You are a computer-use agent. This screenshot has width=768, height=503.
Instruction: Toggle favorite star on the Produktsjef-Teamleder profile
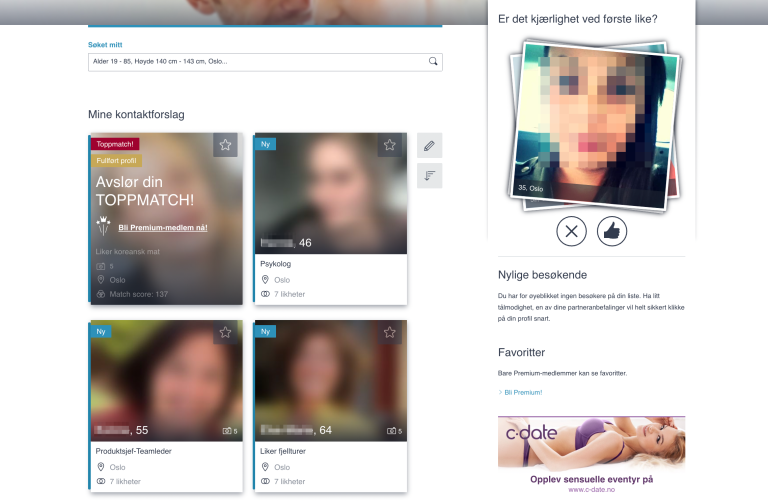click(225, 332)
